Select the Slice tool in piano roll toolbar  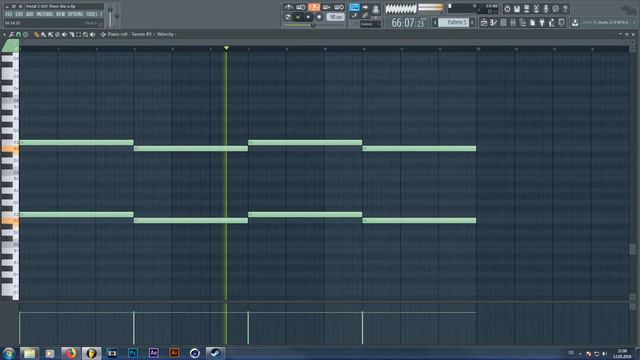(x=71, y=35)
